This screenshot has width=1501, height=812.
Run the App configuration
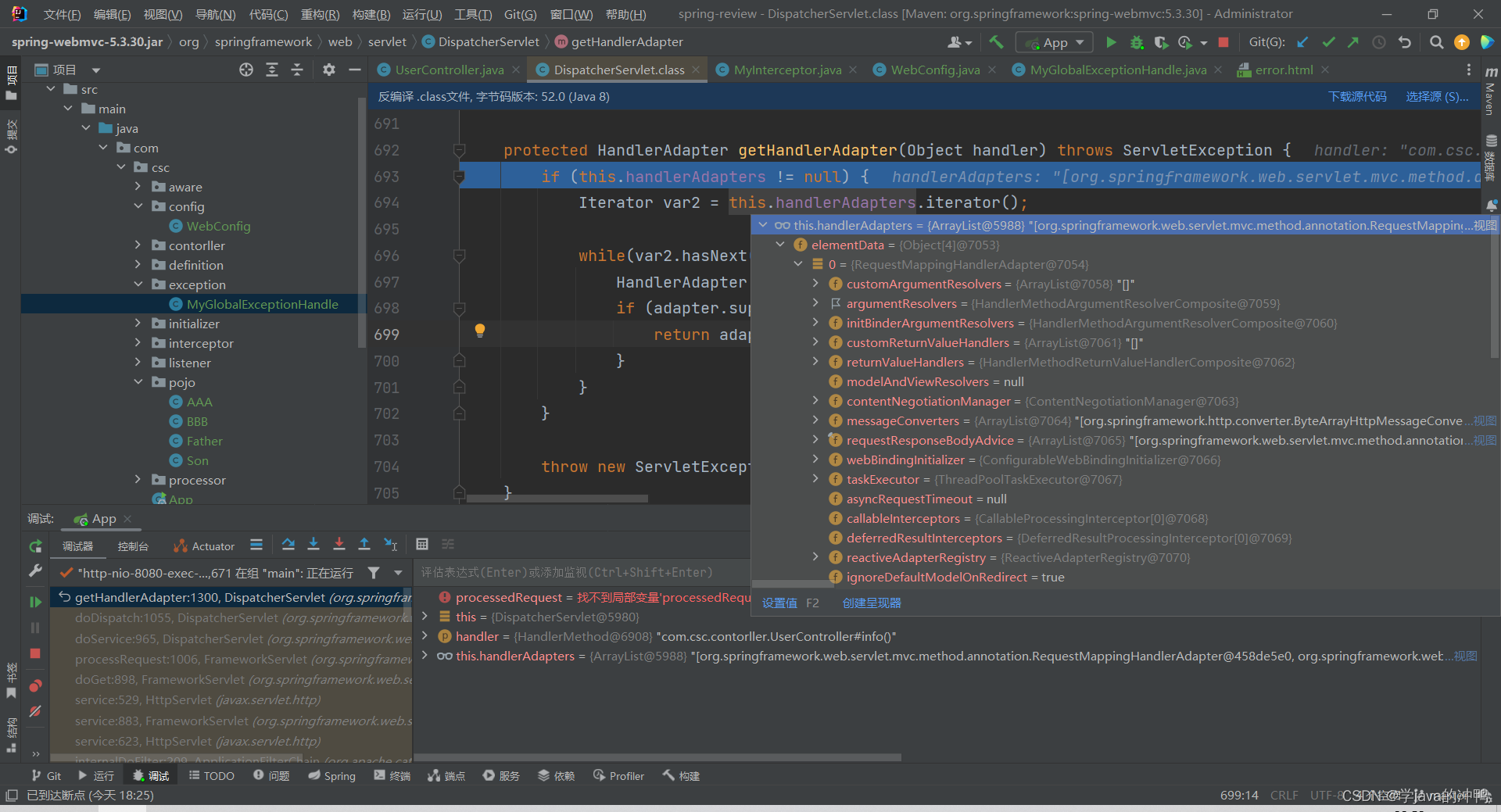pyautogui.click(x=1111, y=42)
